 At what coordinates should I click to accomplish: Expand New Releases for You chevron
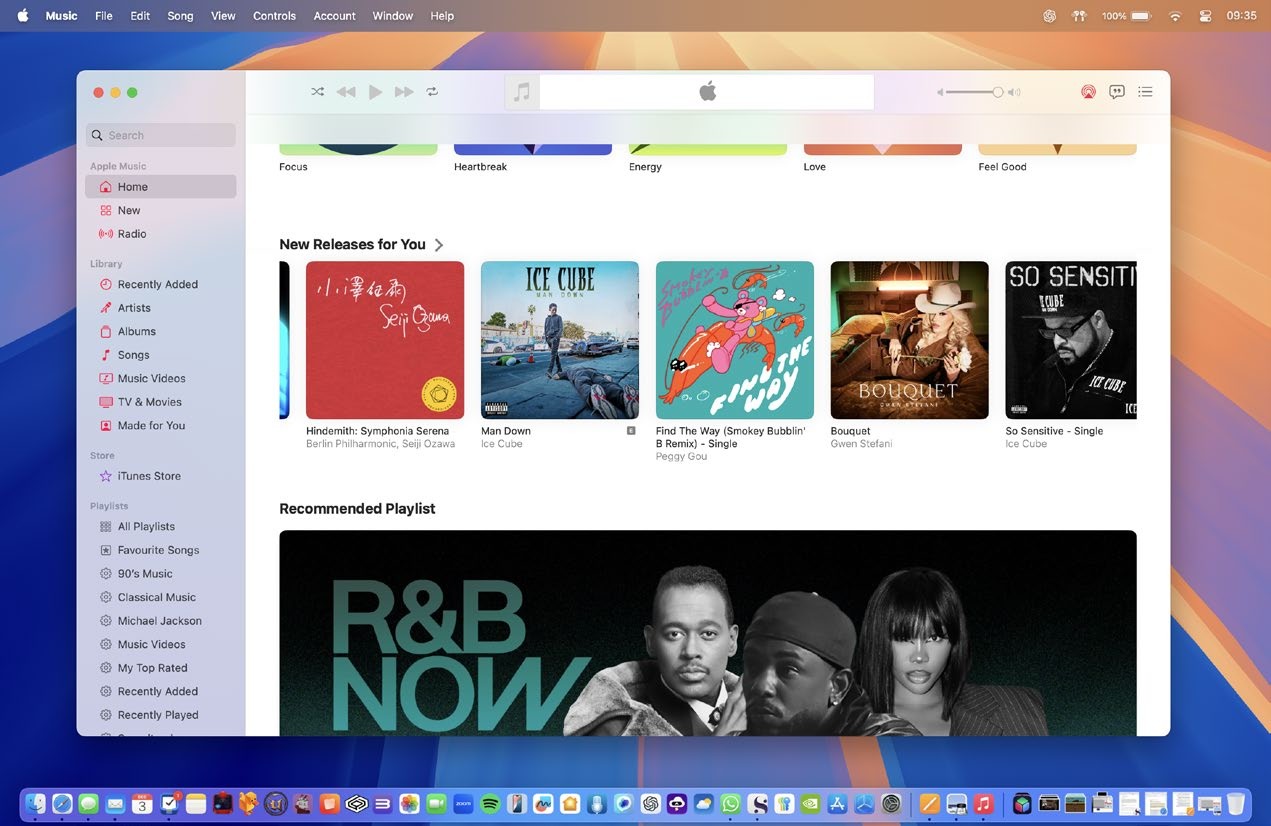tap(439, 245)
